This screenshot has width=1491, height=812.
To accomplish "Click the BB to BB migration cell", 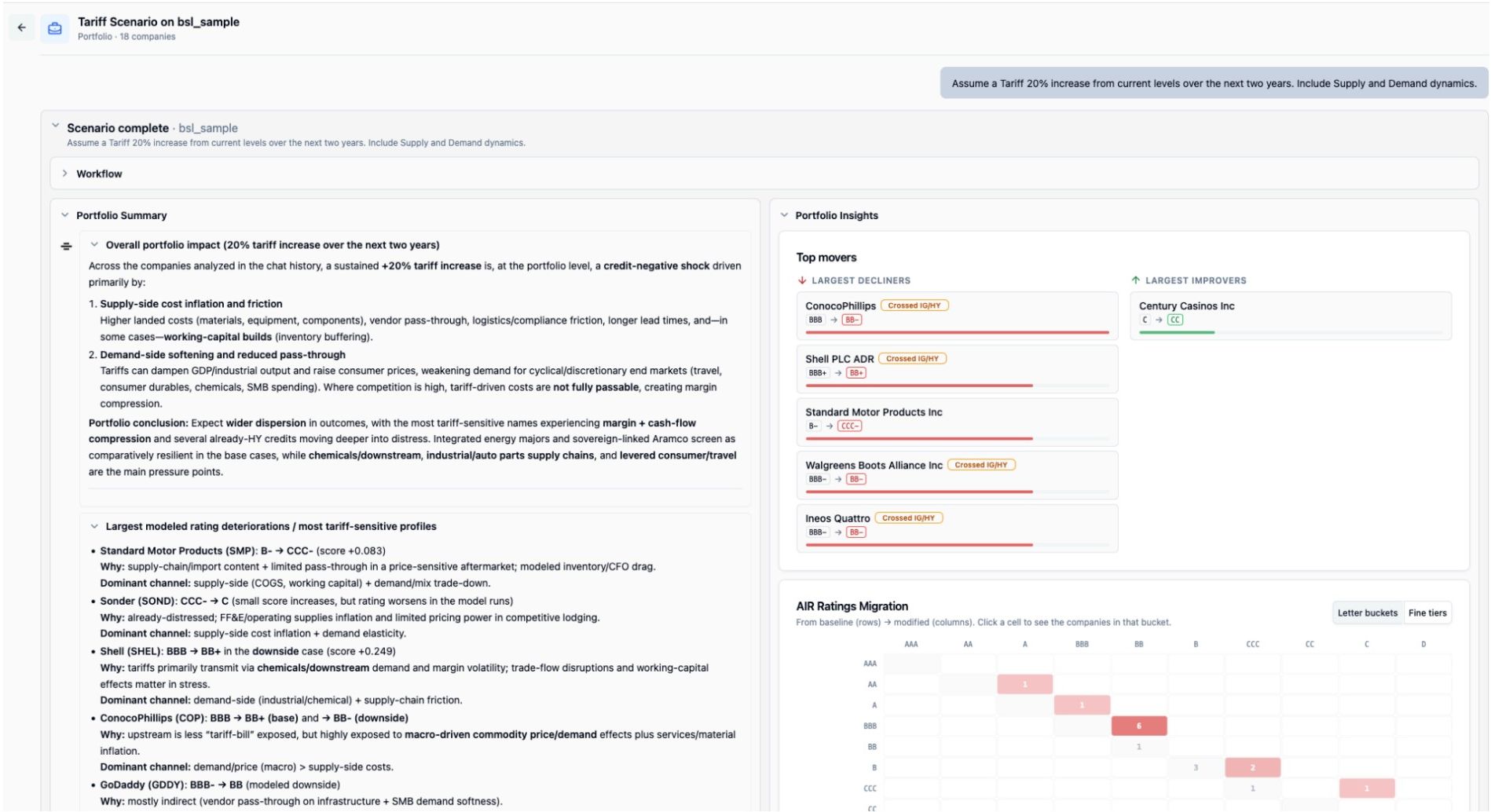I will tap(1138, 747).
